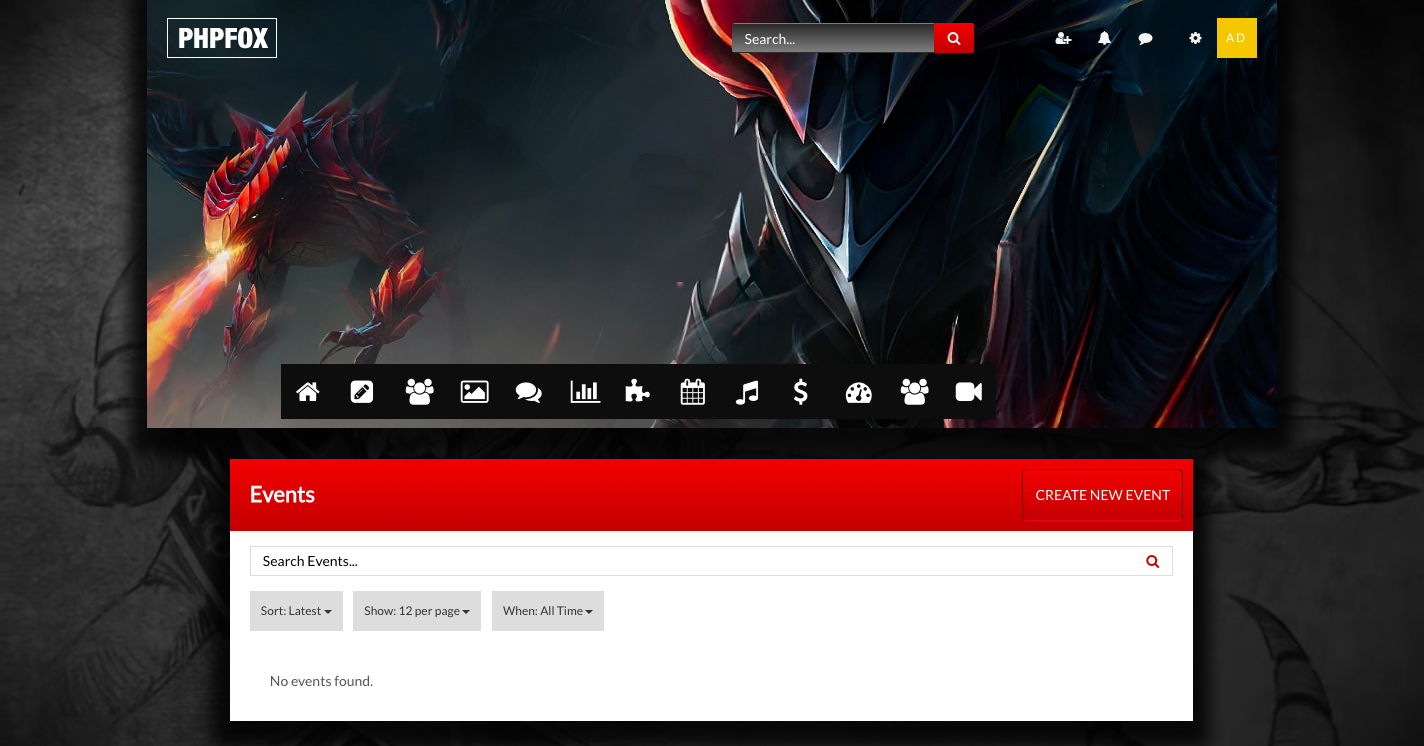Click the PHPFOX logo
The height and width of the screenshot is (746, 1424).
(x=222, y=38)
